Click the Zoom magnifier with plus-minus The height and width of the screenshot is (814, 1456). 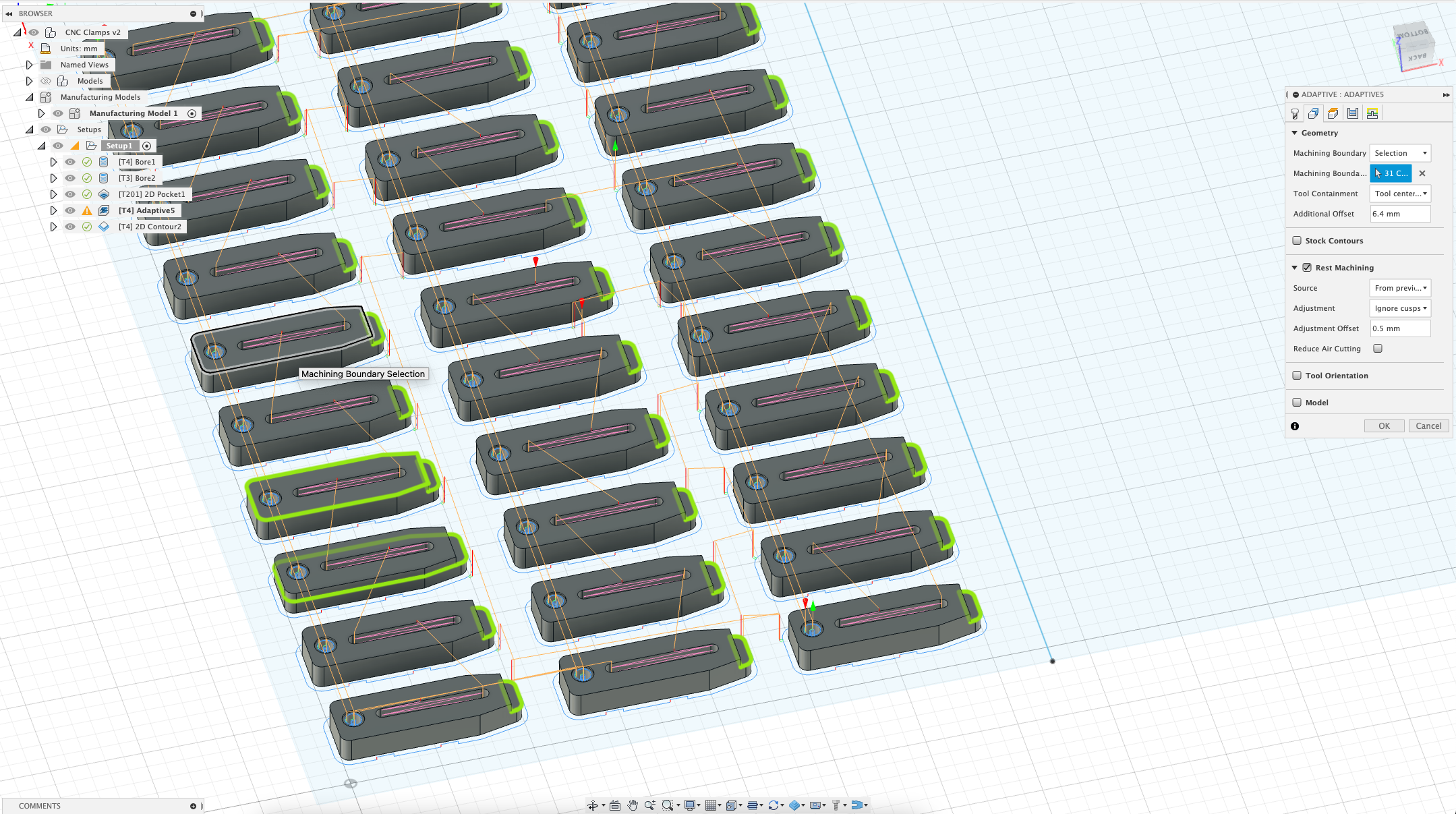coord(649,805)
